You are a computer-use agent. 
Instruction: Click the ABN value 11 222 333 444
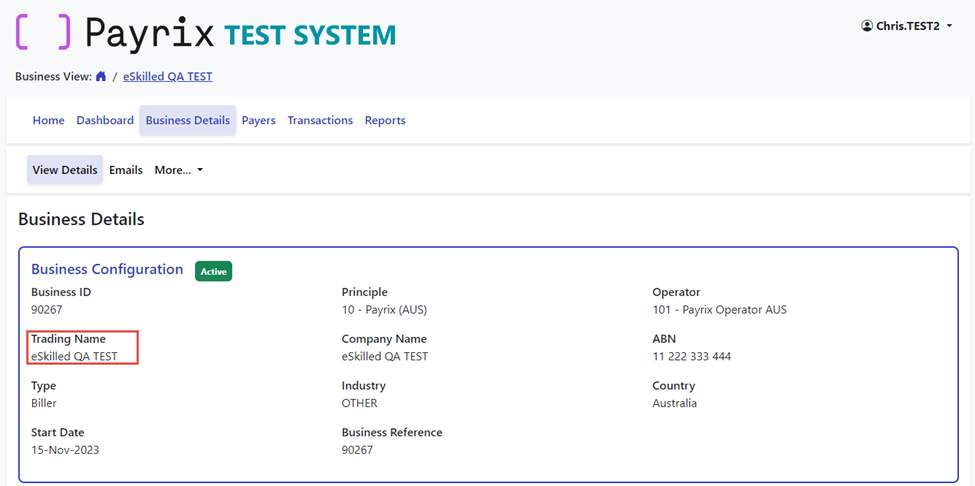point(691,357)
